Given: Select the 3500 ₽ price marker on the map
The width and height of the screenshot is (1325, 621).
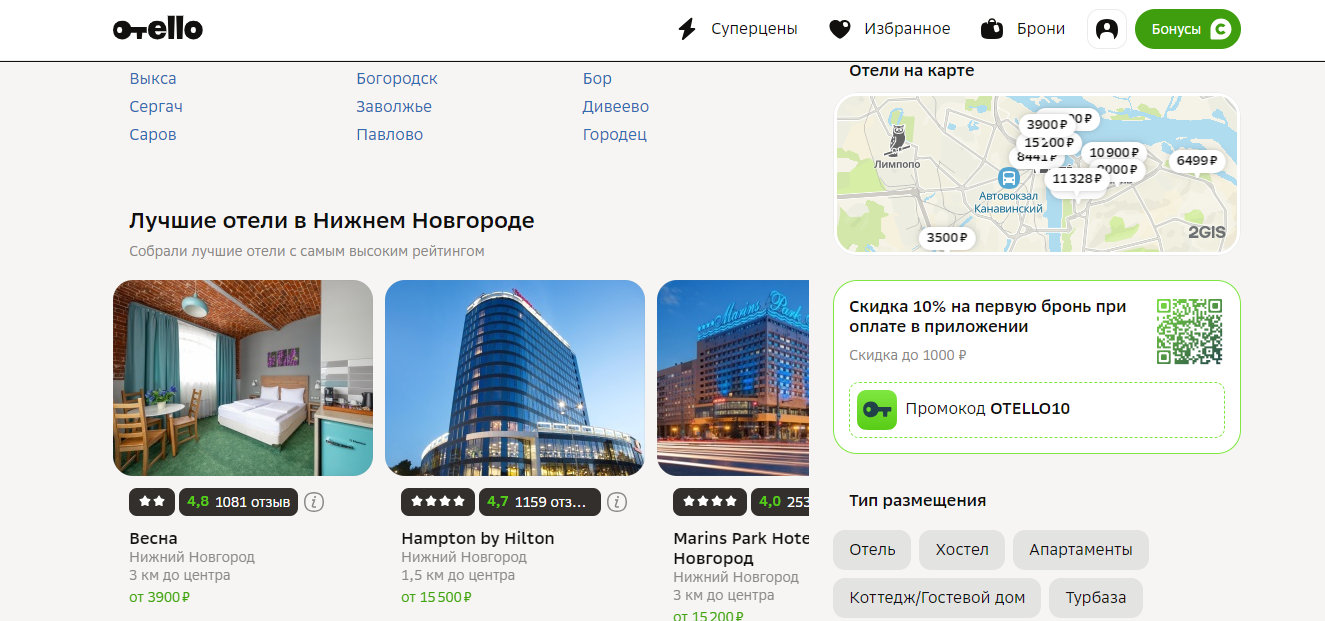Looking at the screenshot, I should (x=947, y=238).
